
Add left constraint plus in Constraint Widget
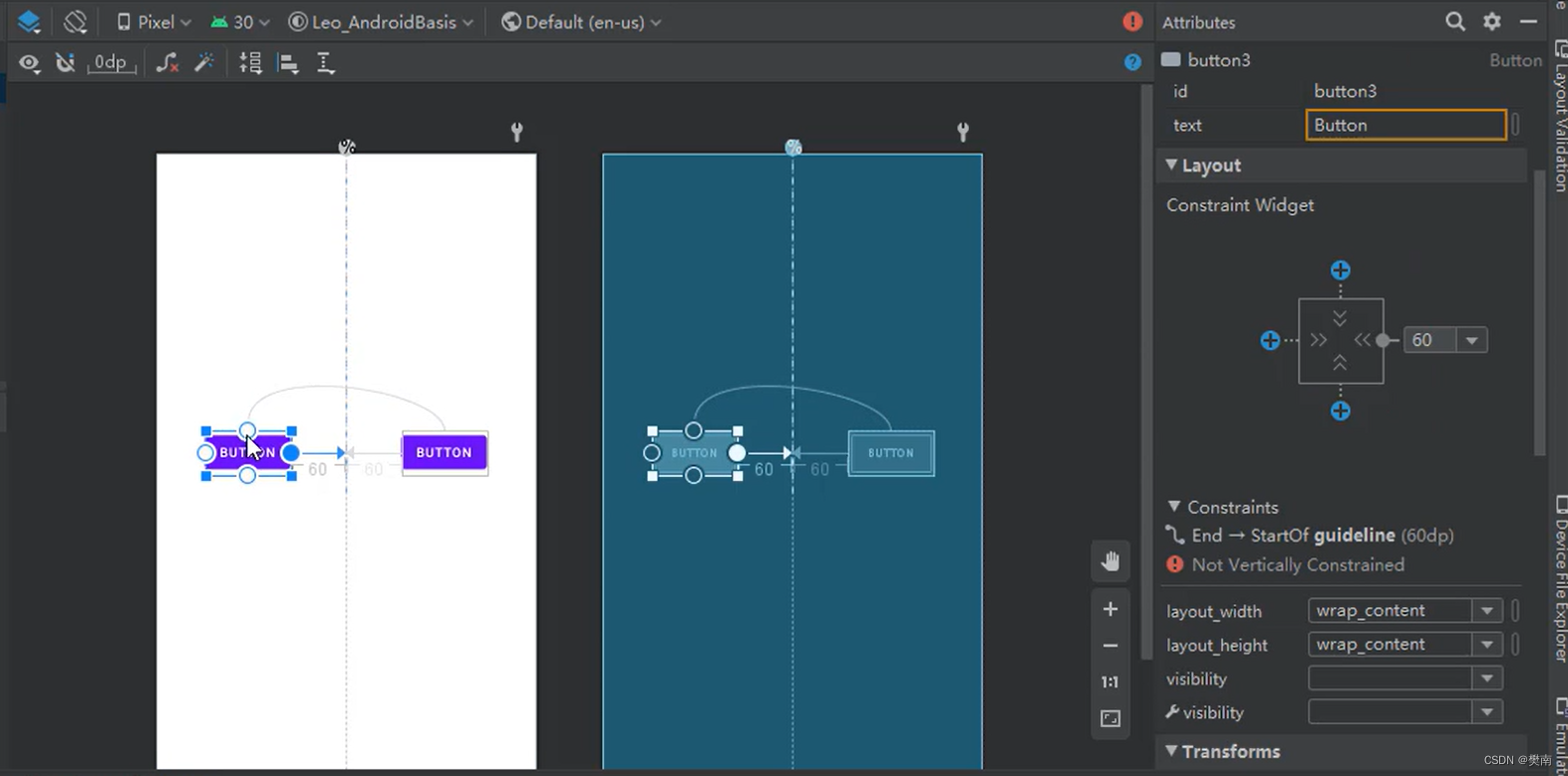pos(1270,340)
